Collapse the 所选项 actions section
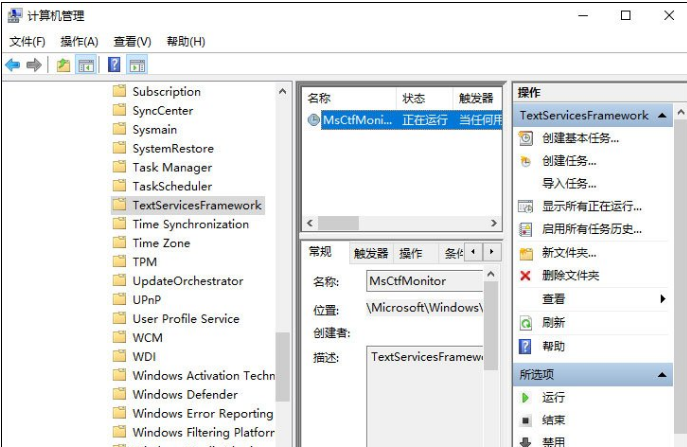The height and width of the screenshot is (447, 687). click(662, 375)
